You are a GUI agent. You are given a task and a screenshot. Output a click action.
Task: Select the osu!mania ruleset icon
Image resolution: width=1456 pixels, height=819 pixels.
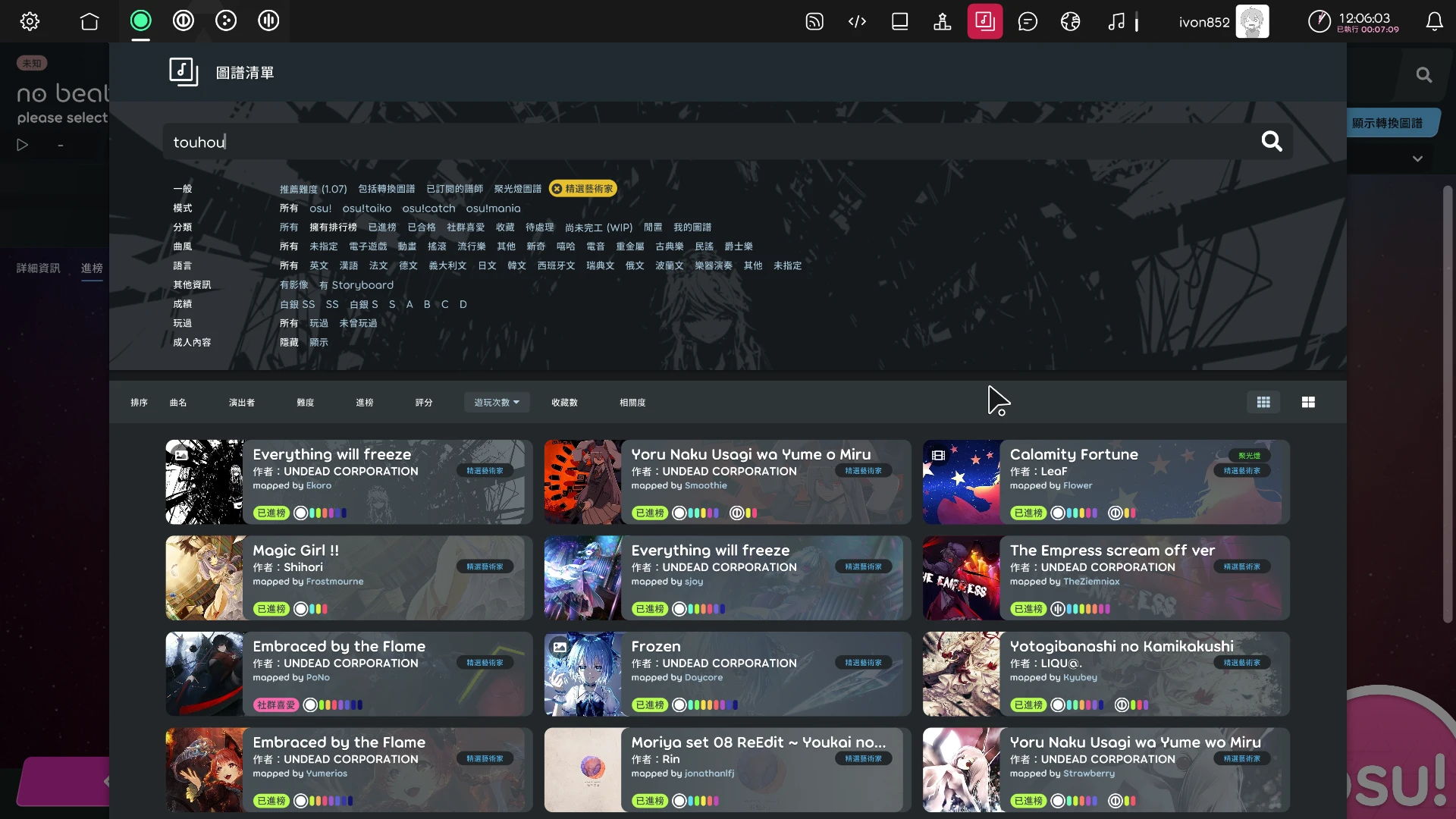pos(268,20)
